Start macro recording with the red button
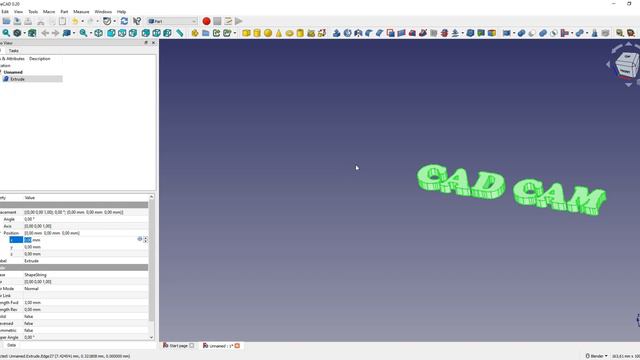640x360 pixels. [x=207, y=21]
